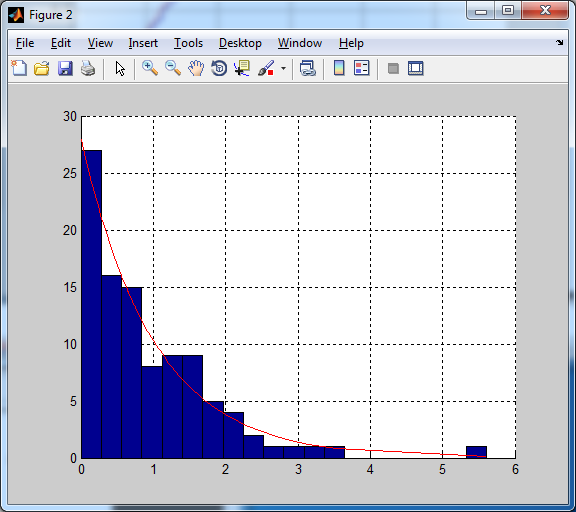Hide plot tools with the gray square icon

pyautogui.click(x=393, y=68)
